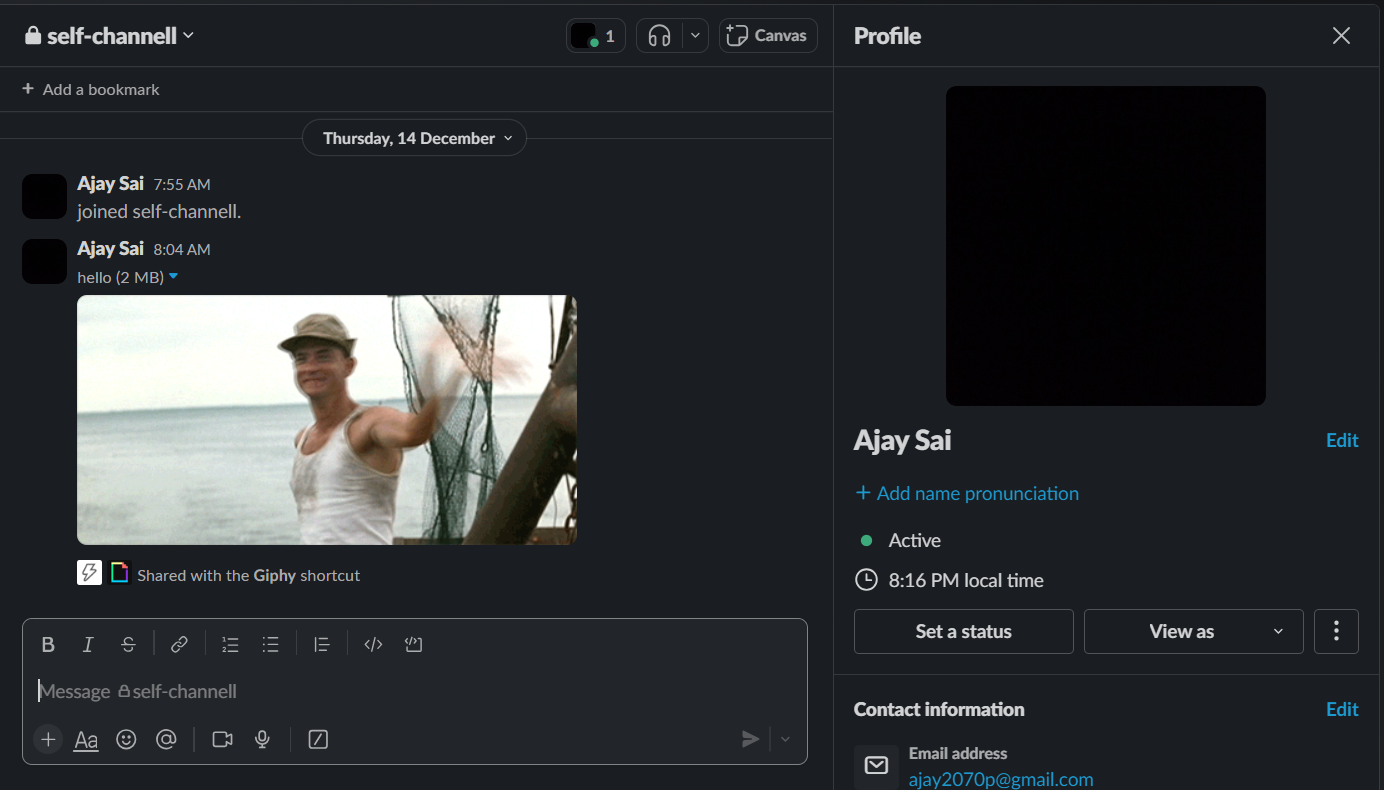Open the Canvas tab
Viewport: 1384px width, 790px height.
[x=768, y=36]
